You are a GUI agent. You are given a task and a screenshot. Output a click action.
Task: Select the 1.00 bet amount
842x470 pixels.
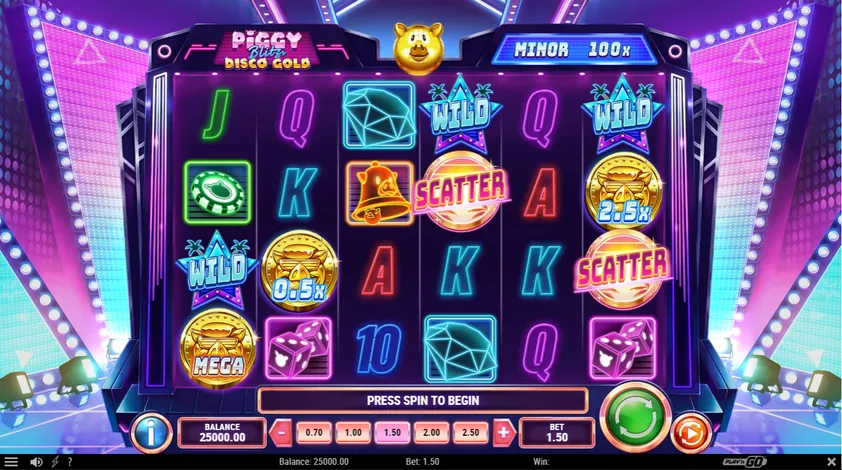353,432
